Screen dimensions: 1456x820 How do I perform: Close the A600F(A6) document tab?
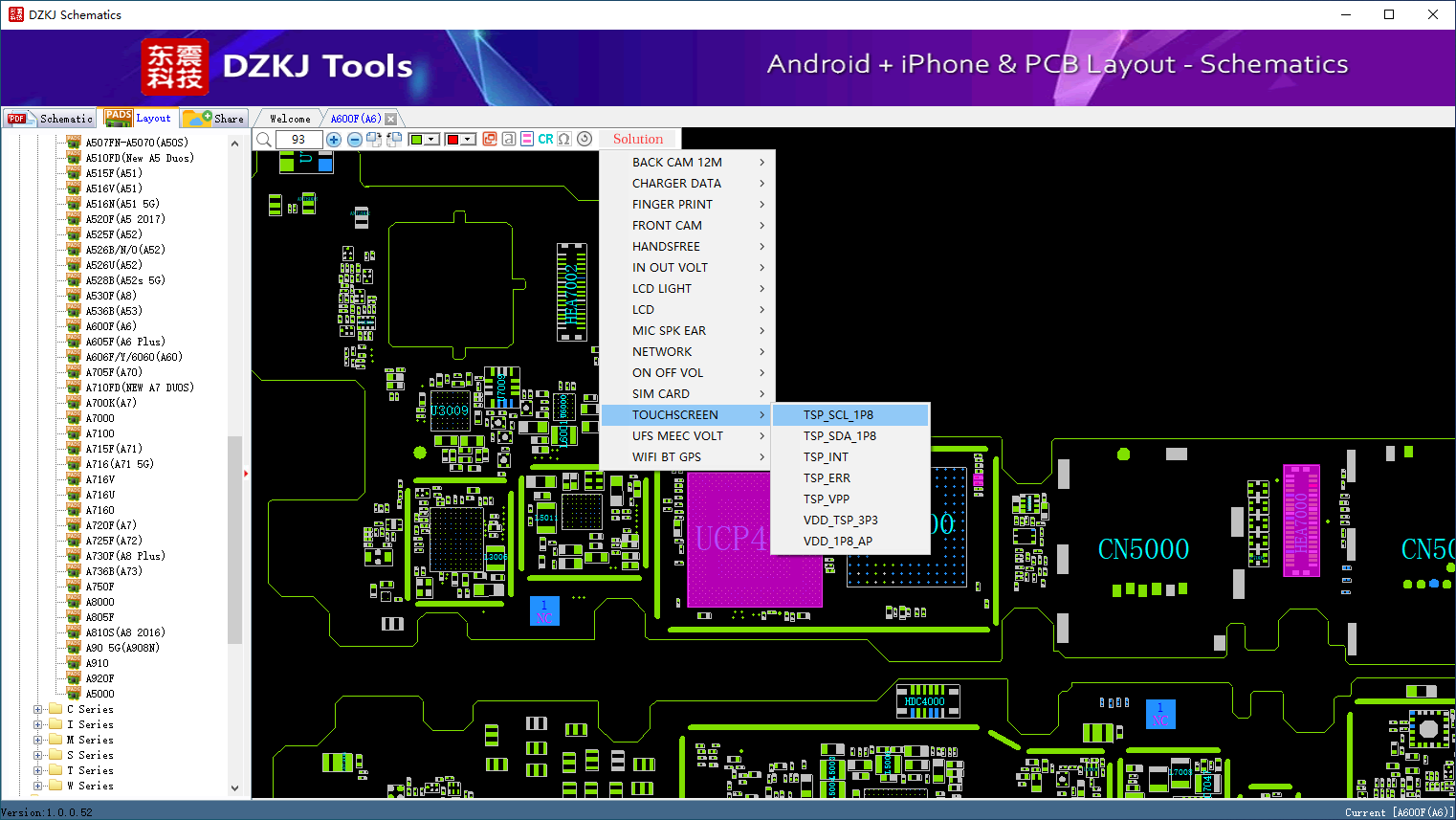(x=390, y=120)
